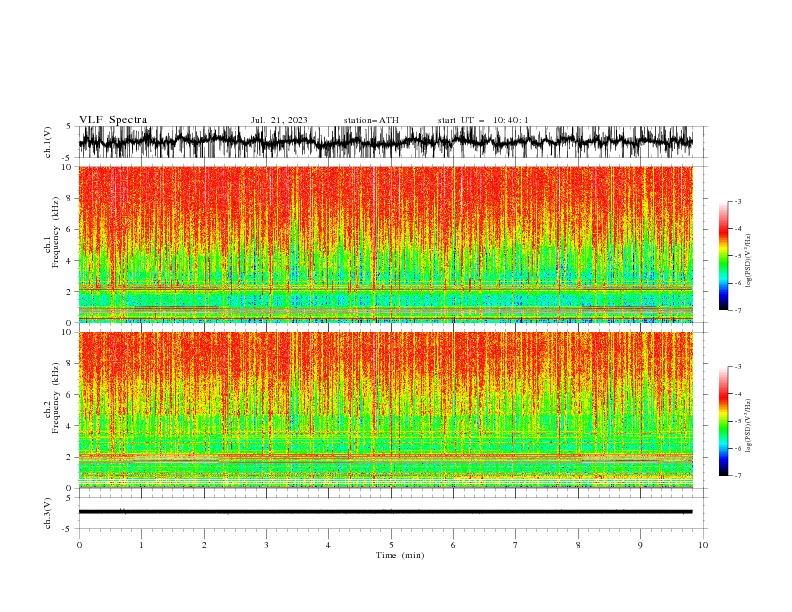Click inside the ch.1 spectrogram panel
Screen dimensions: 792x612
coord(385,244)
